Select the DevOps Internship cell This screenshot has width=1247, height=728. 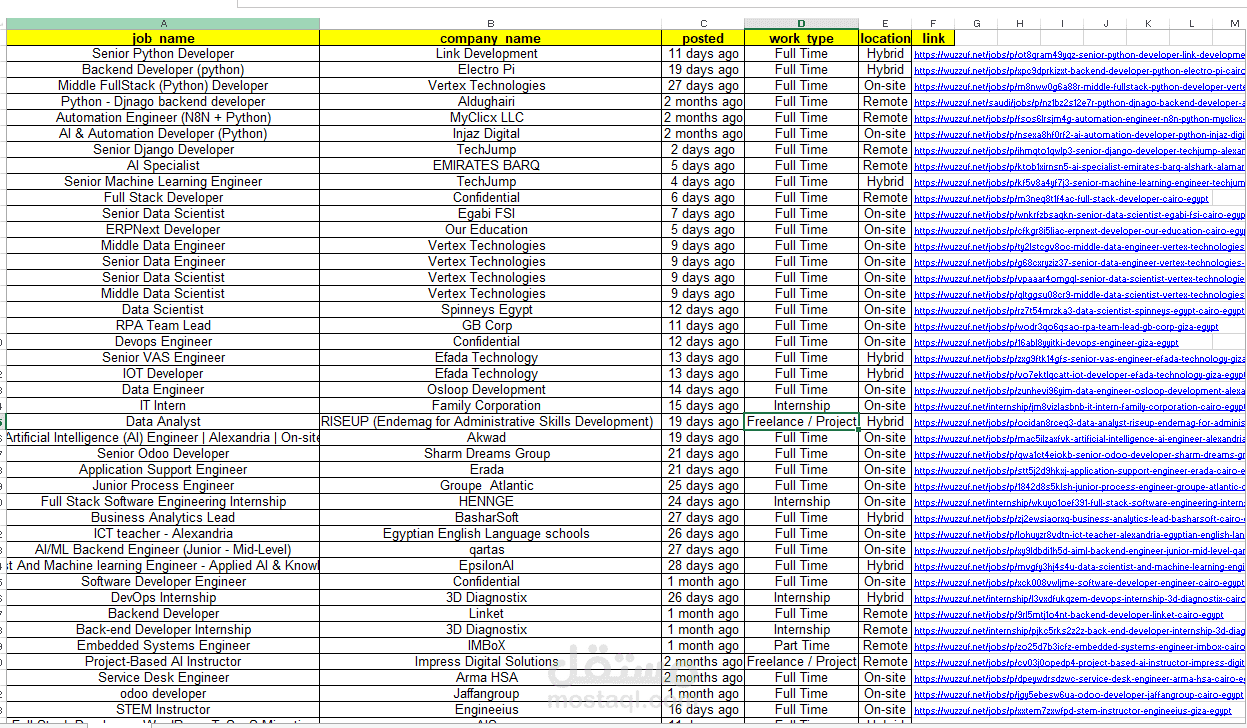pyautogui.click(x=163, y=598)
